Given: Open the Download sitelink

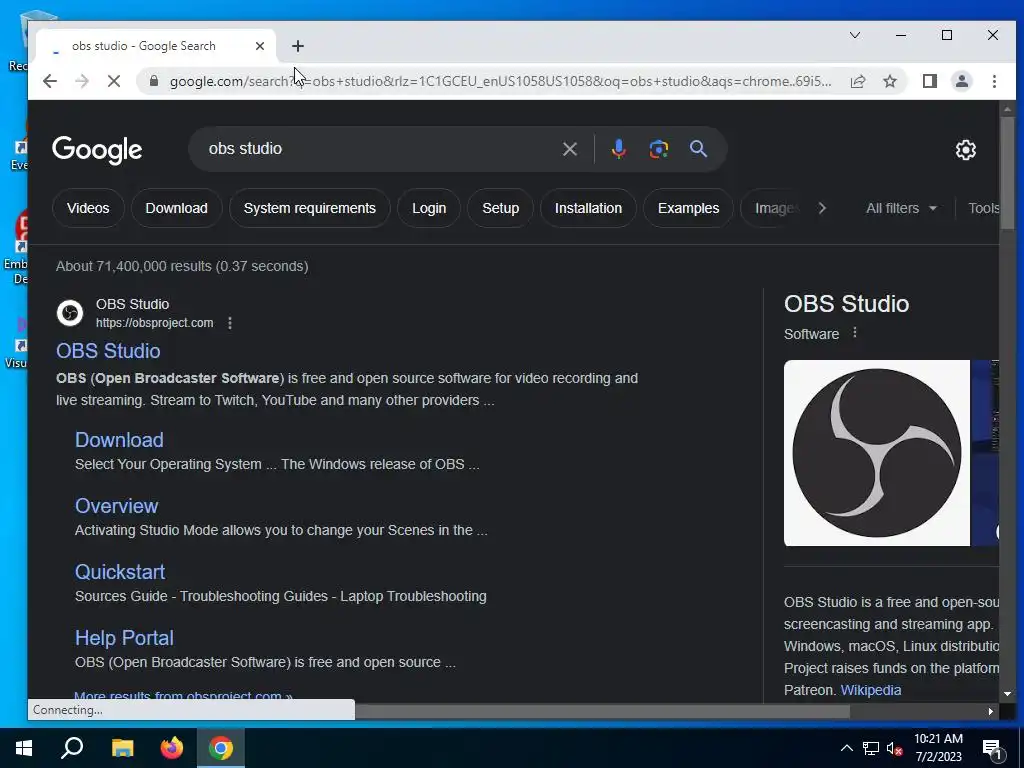Looking at the screenshot, I should (119, 440).
